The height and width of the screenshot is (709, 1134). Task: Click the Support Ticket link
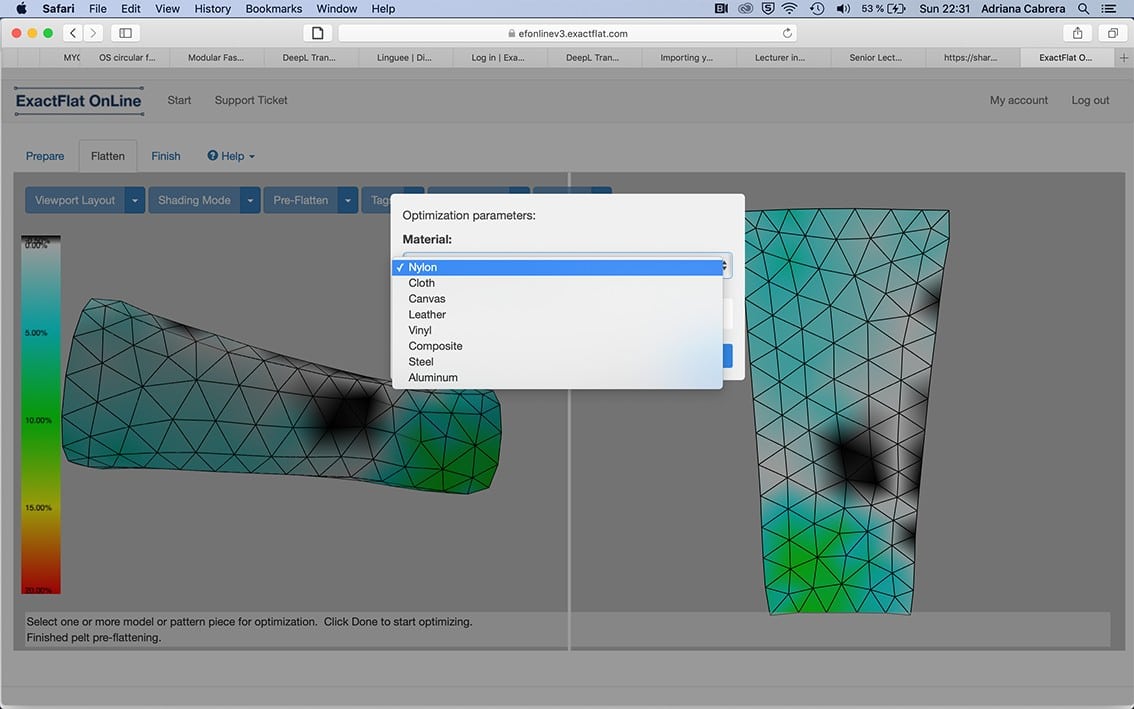[251, 100]
